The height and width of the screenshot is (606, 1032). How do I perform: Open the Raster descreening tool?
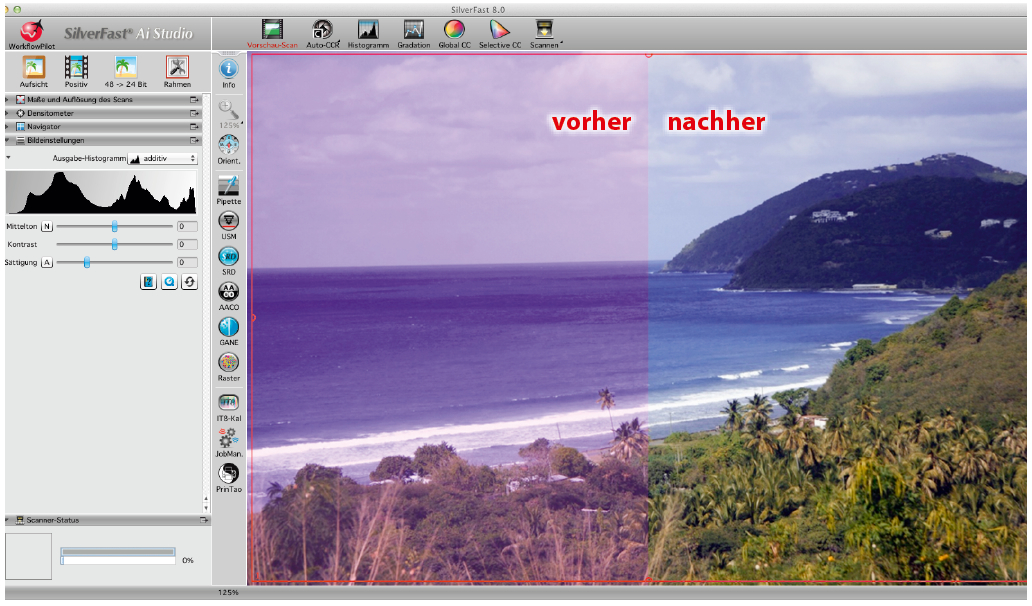pos(228,367)
